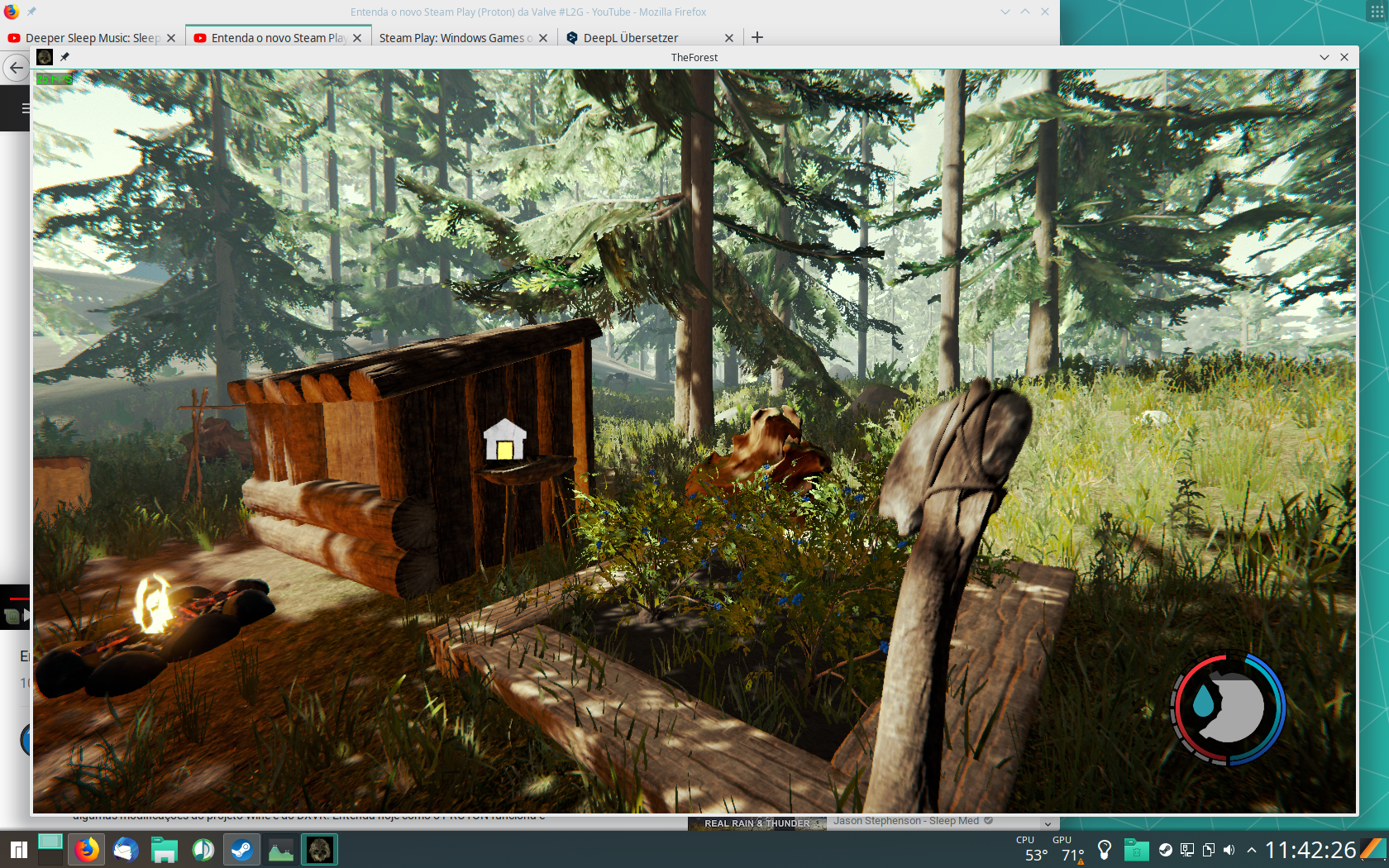
Task: Expand chevron next to Jason Stephenson video
Action: point(1048,823)
